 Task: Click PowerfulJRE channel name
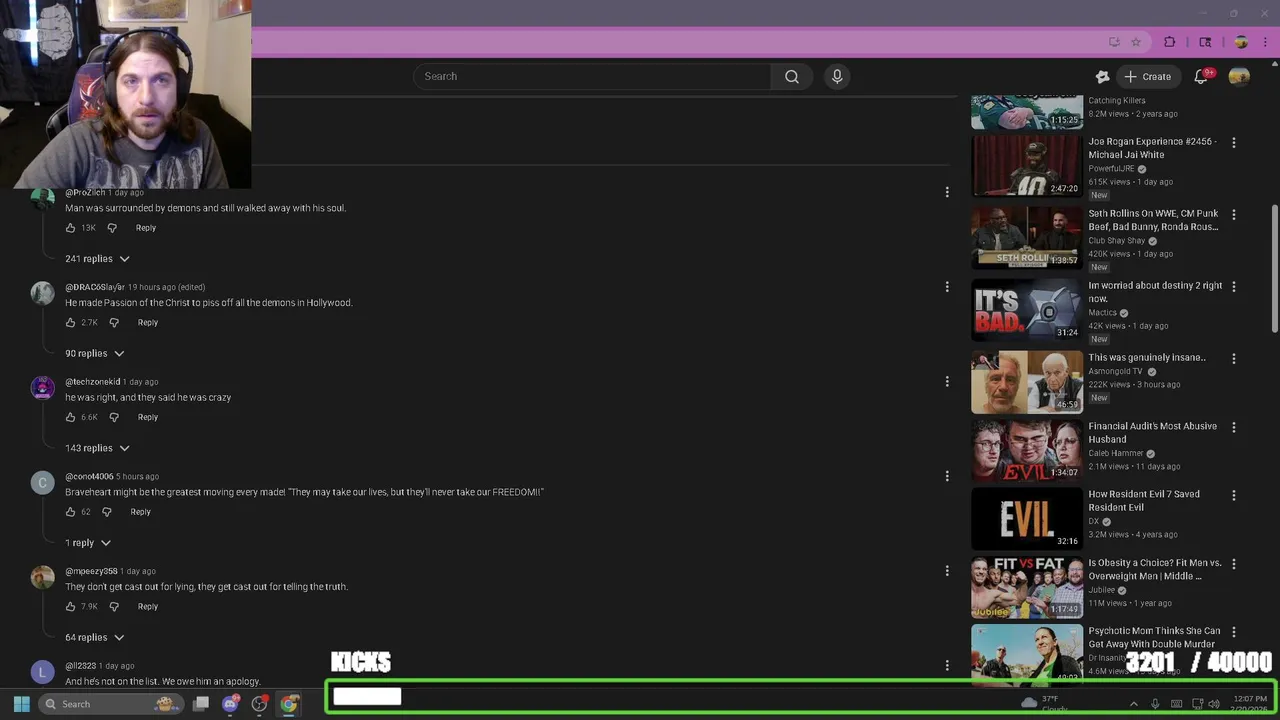pos(1111,169)
